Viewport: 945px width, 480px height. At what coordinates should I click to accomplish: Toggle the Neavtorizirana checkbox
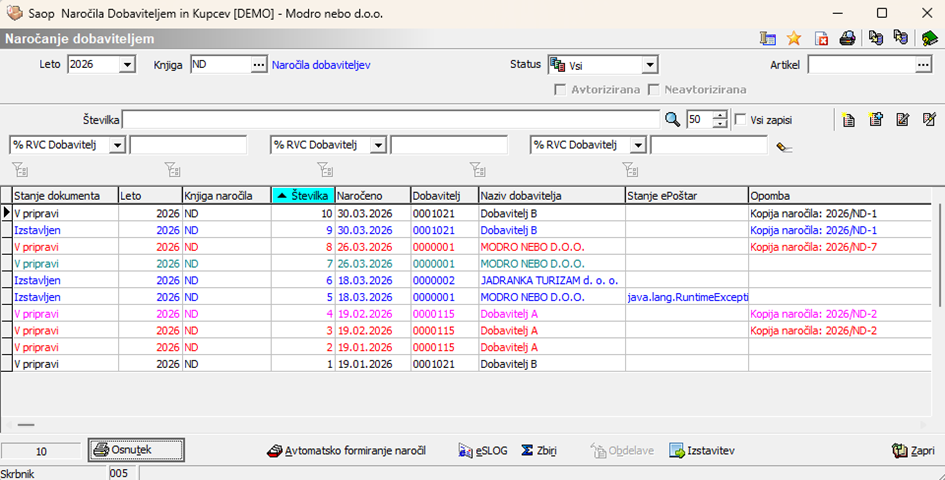[x=653, y=89]
